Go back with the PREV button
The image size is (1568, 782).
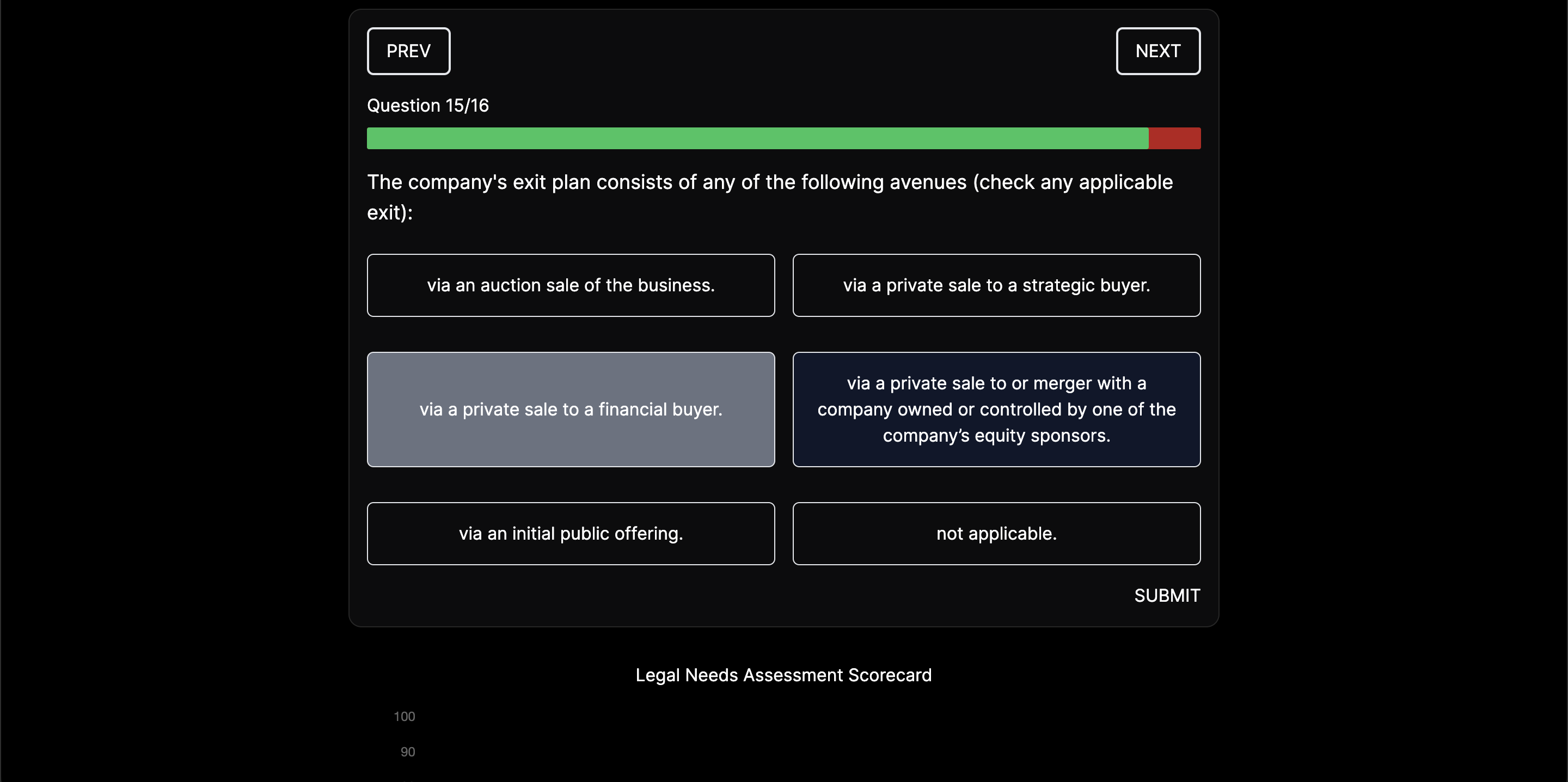click(x=408, y=51)
